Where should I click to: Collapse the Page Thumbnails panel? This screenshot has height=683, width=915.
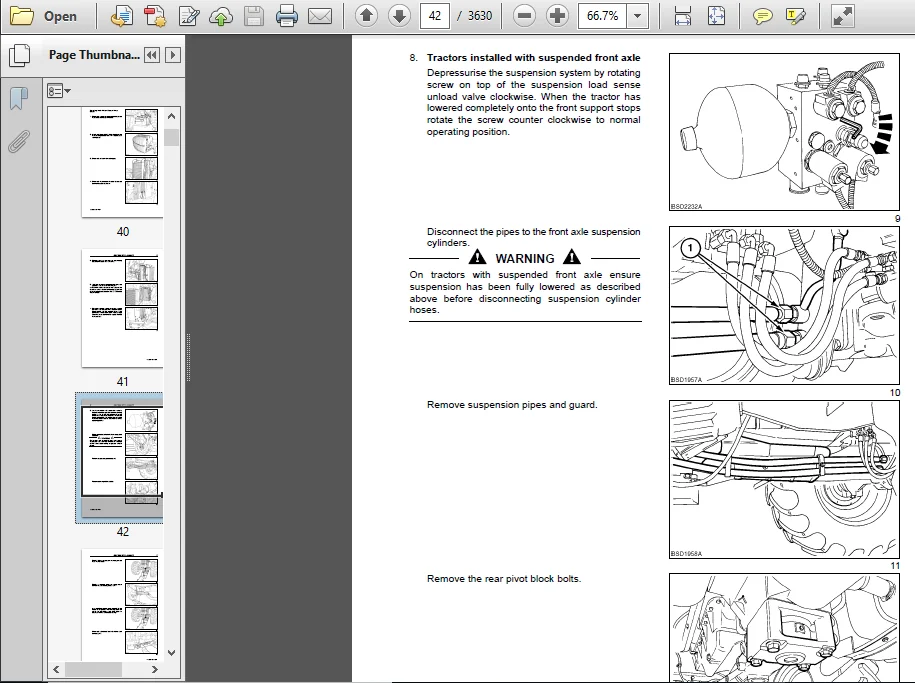(152, 55)
